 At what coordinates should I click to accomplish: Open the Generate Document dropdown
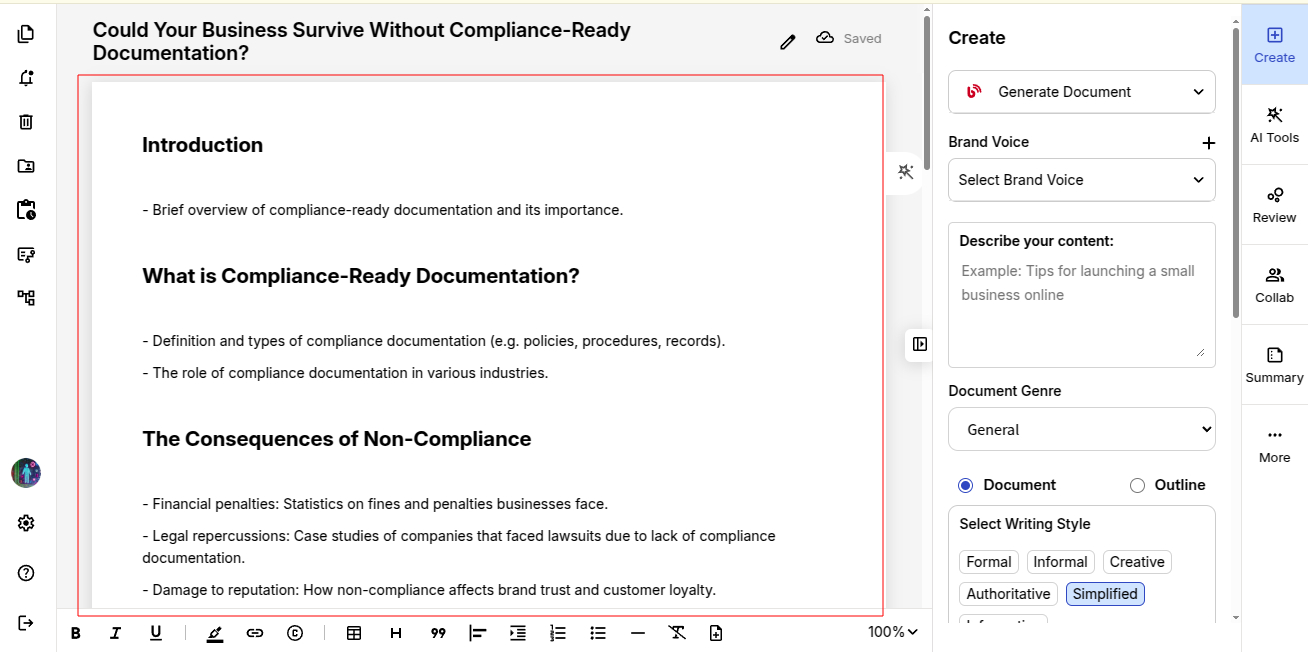coord(1081,92)
